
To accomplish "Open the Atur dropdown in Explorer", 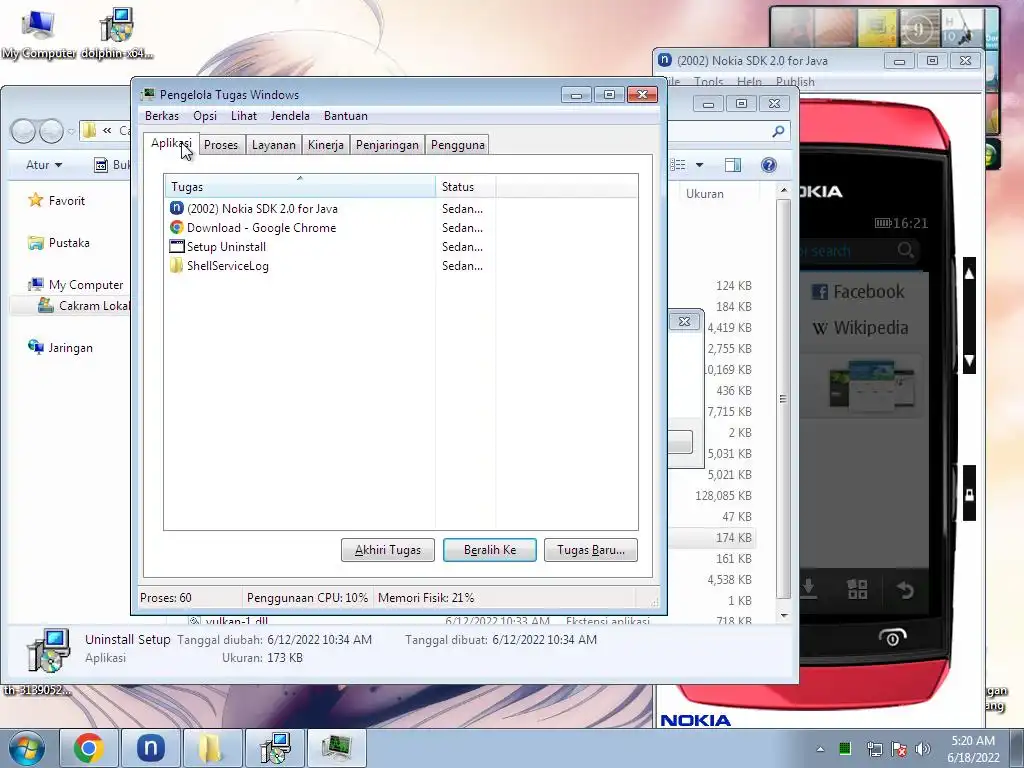I will tap(44, 165).
